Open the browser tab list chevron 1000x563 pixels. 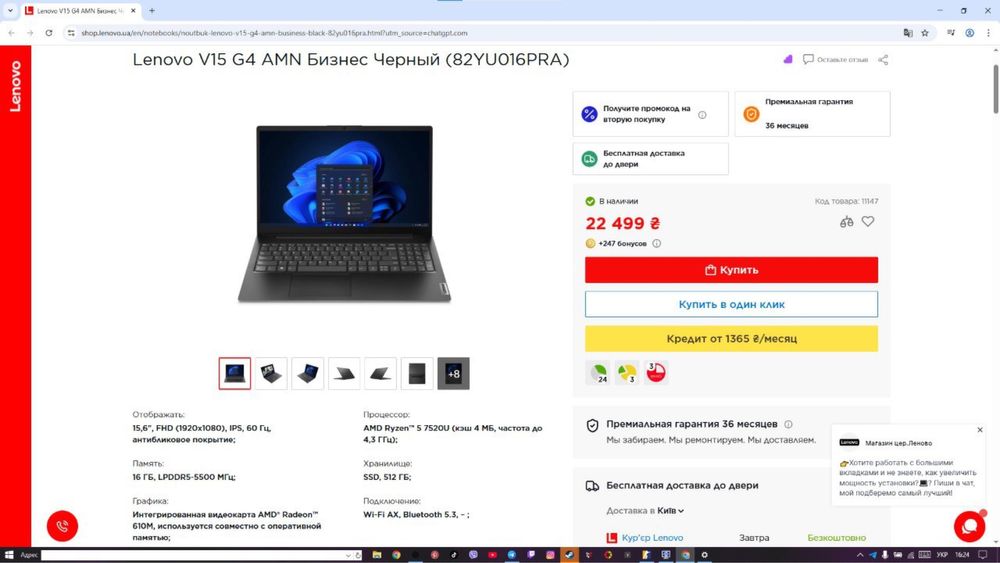click(10, 11)
